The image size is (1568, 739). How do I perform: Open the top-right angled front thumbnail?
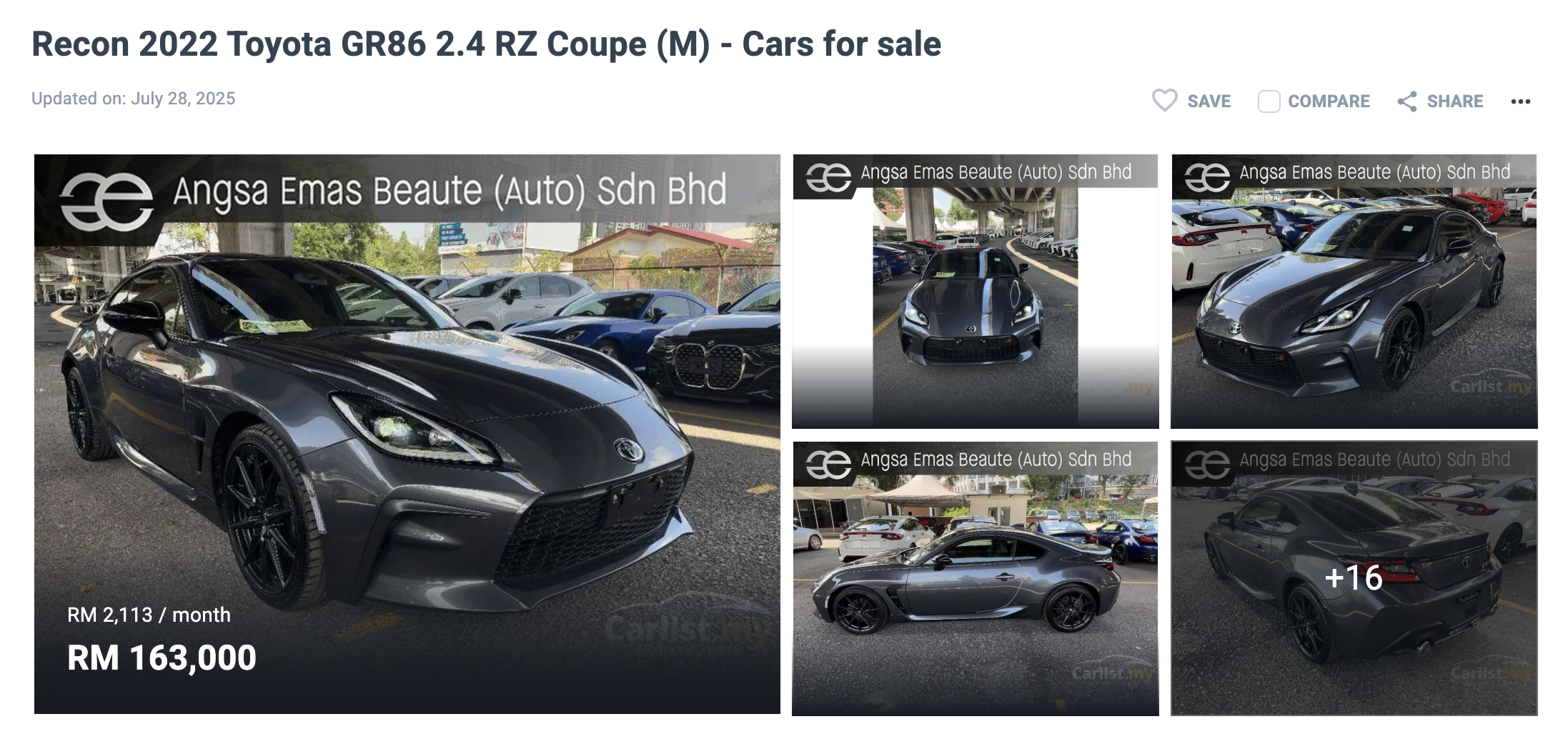[x=1354, y=292]
